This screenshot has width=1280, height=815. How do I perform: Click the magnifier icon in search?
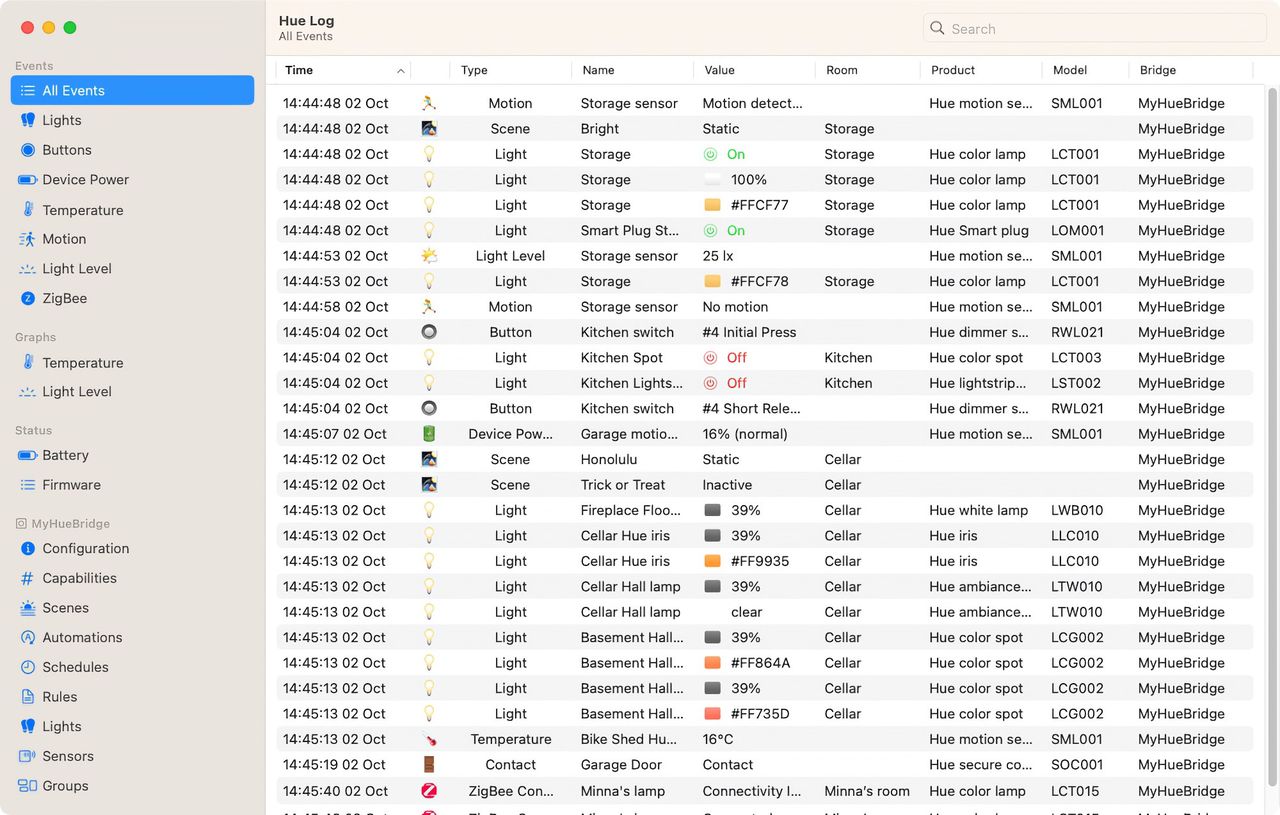[937, 28]
